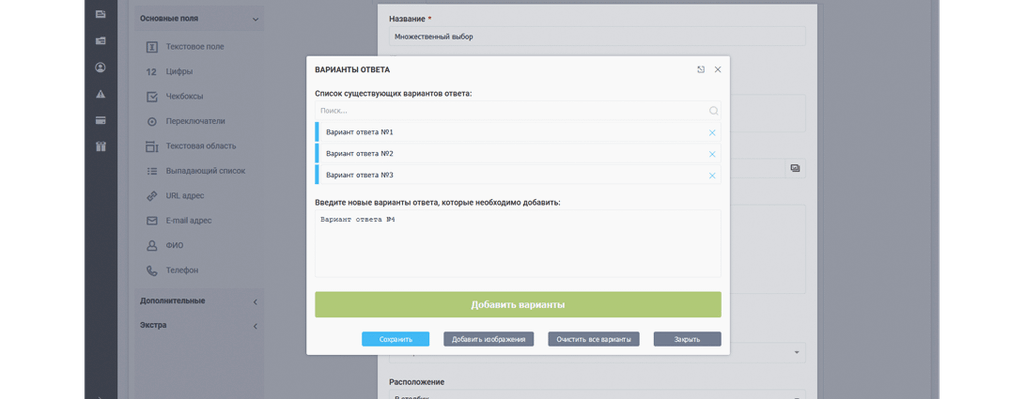Select the Вариант ответа №2 row
The height and width of the screenshot is (399, 1024).
click(518, 154)
